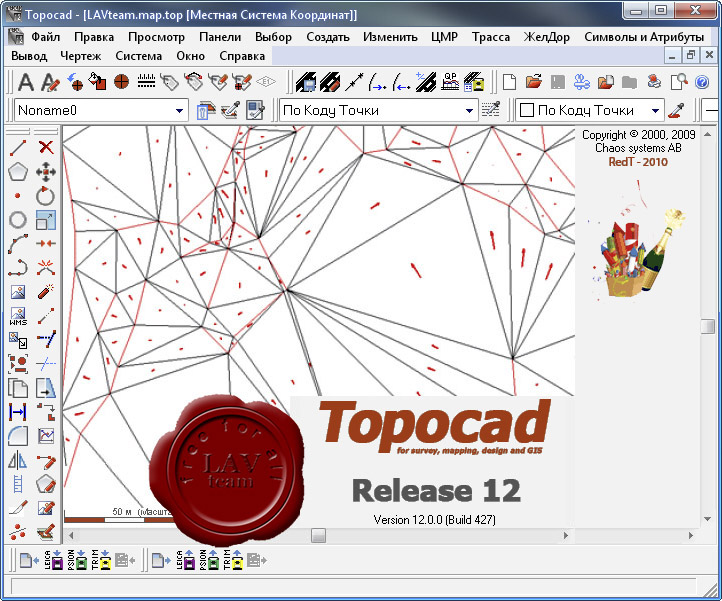Open the ЖелДор menu

pos(547,37)
